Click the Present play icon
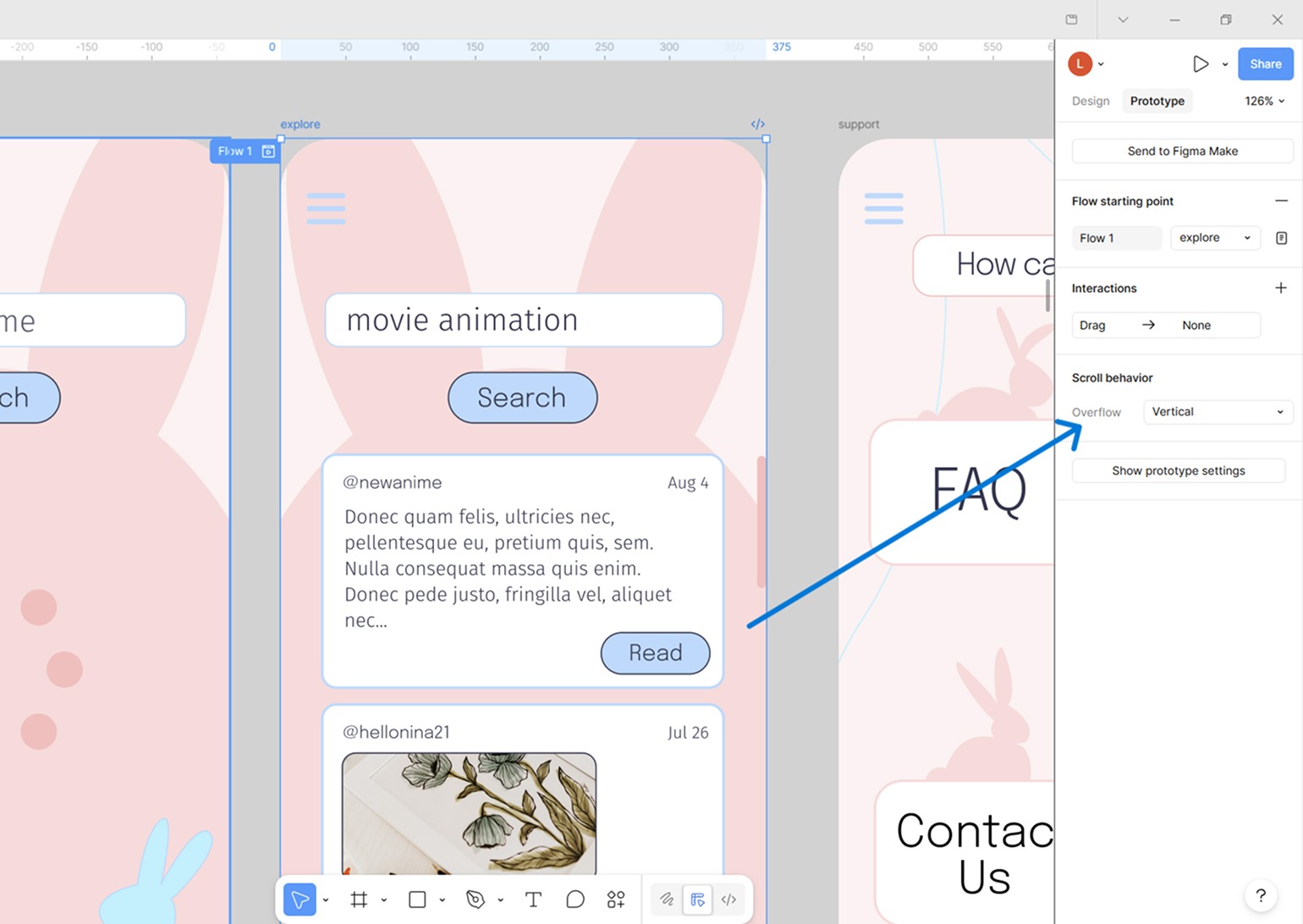This screenshot has height=924, width=1303. pos(1200,64)
